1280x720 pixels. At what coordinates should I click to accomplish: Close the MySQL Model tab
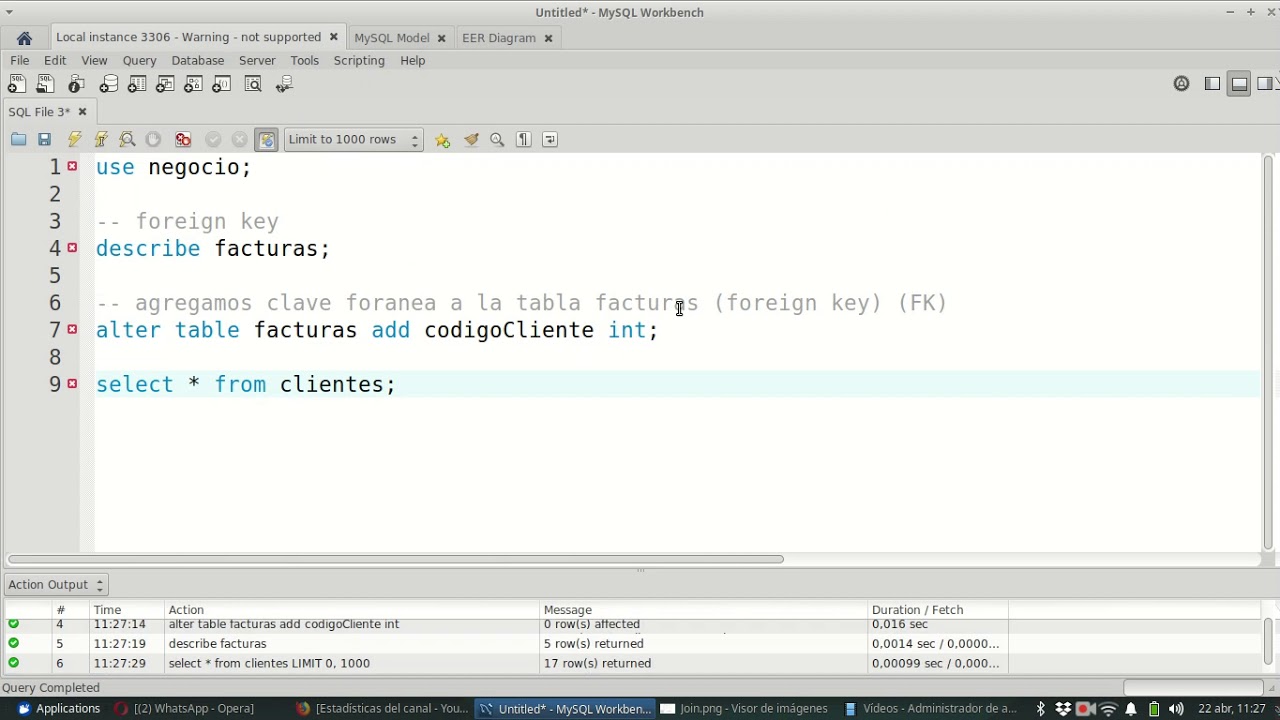(x=441, y=38)
